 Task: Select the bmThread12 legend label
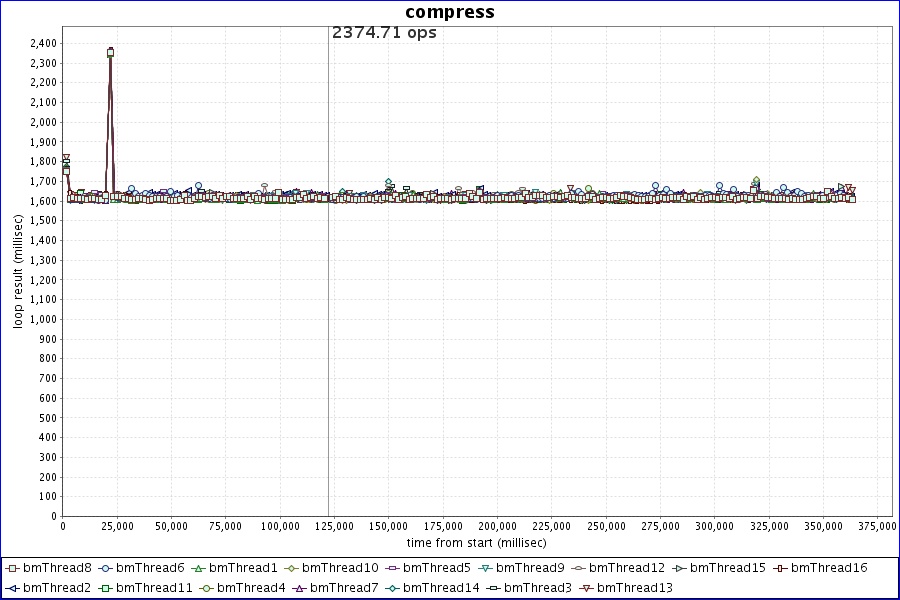click(627, 568)
